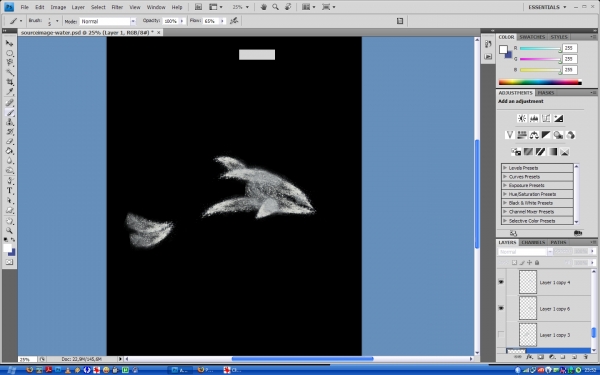Add a Black & White adjustment

click(546, 135)
